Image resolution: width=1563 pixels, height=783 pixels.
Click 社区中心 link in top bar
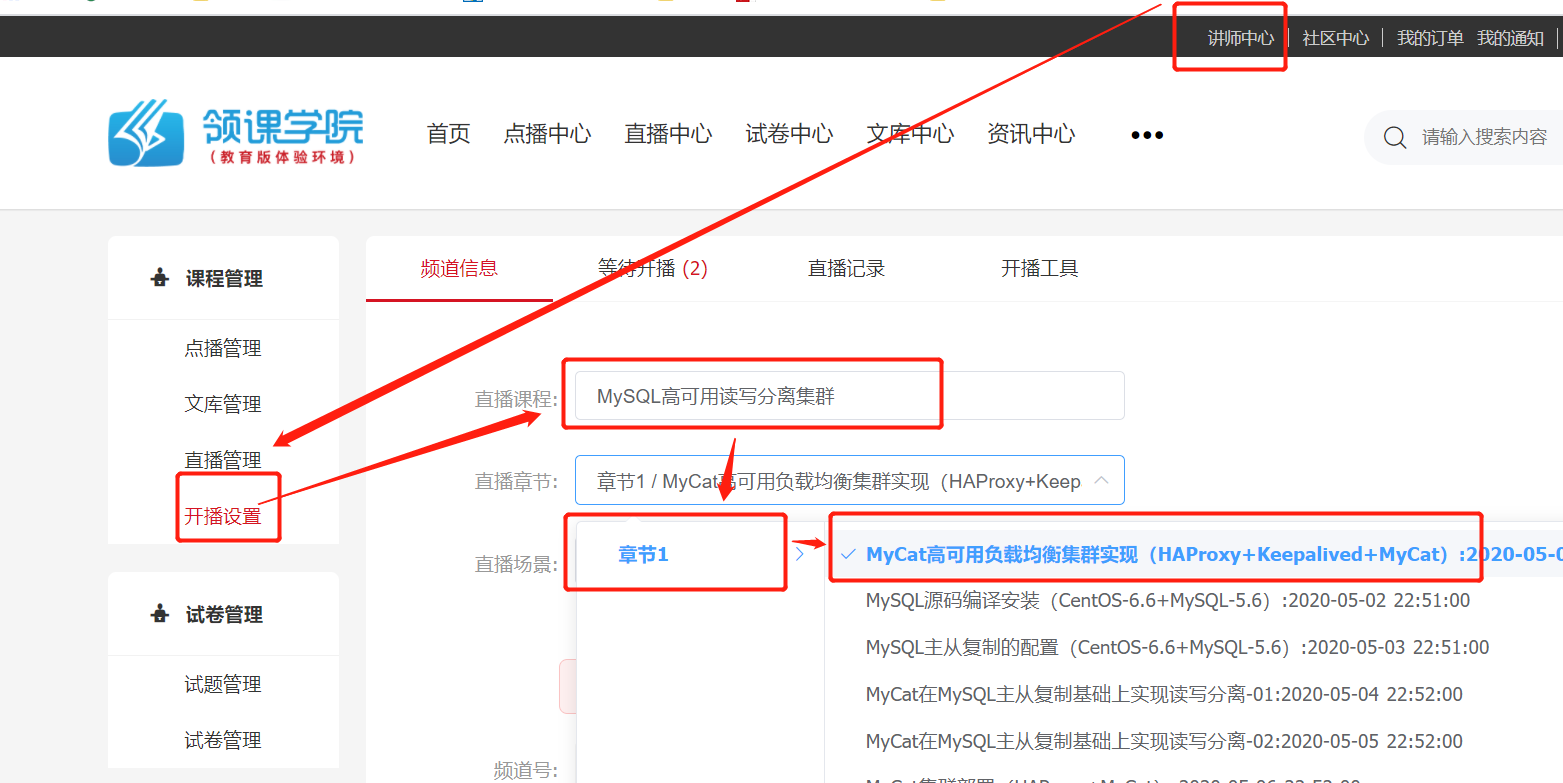point(1335,38)
